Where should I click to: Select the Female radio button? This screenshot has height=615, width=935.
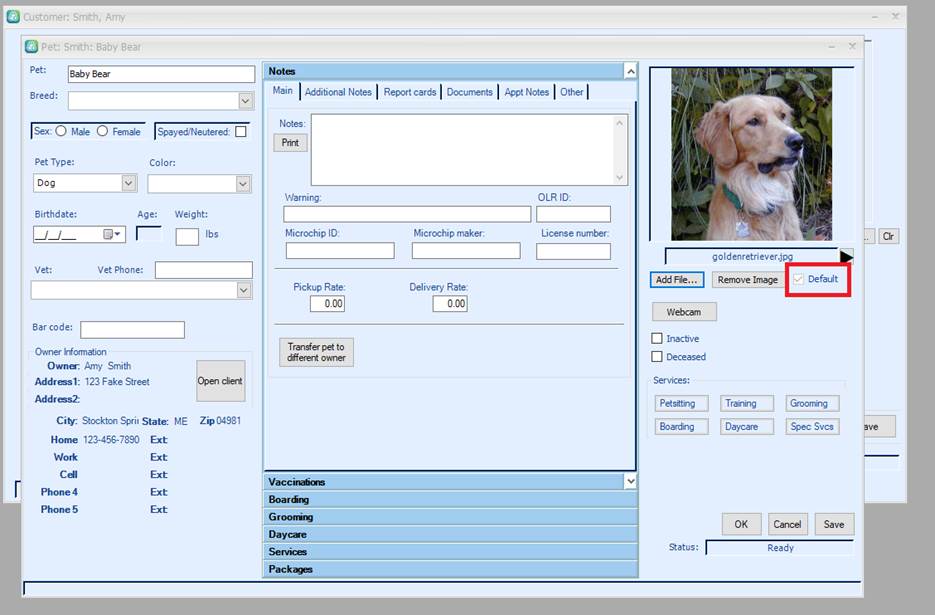click(102, 131)
